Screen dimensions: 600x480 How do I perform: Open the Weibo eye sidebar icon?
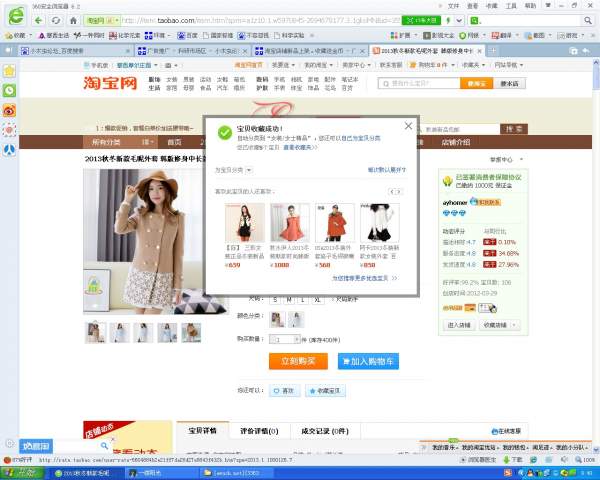pyautogui.click(x=9, y=110)
